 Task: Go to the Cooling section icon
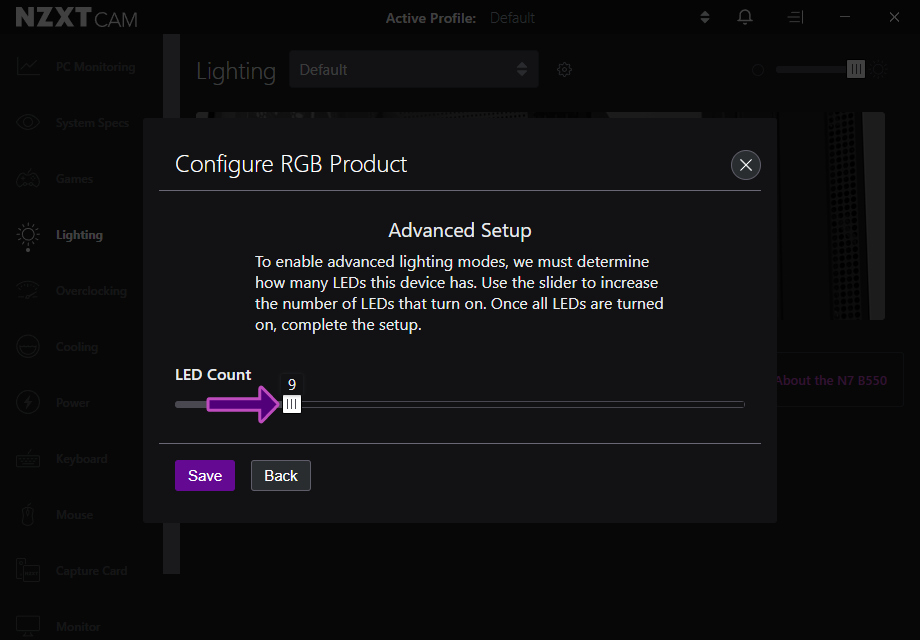[28, 347]
